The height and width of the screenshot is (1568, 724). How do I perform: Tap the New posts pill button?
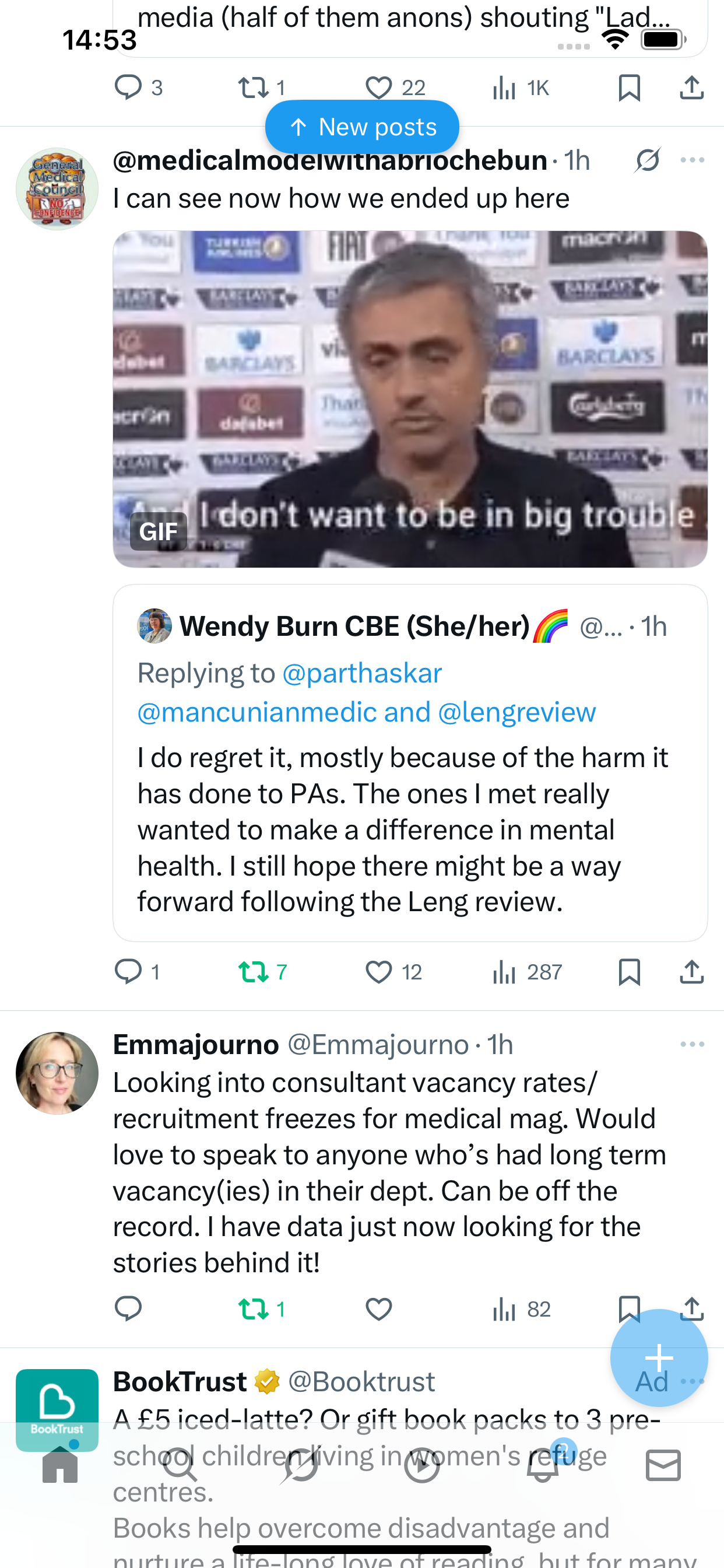pos(362,127)
